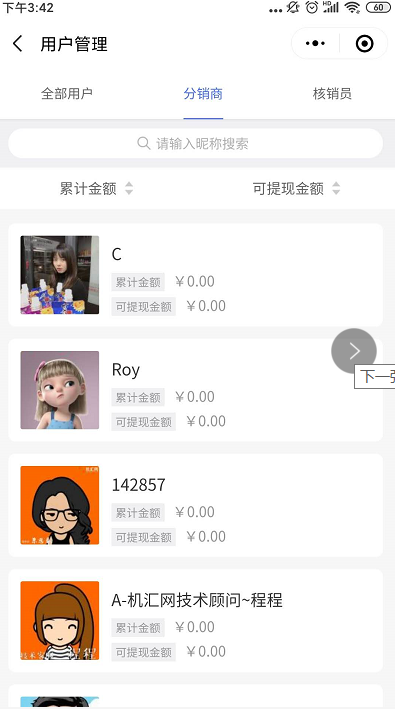Open the 142857 user's orange avatar
This screenshot has height=709, width=395.
[60, 506]
